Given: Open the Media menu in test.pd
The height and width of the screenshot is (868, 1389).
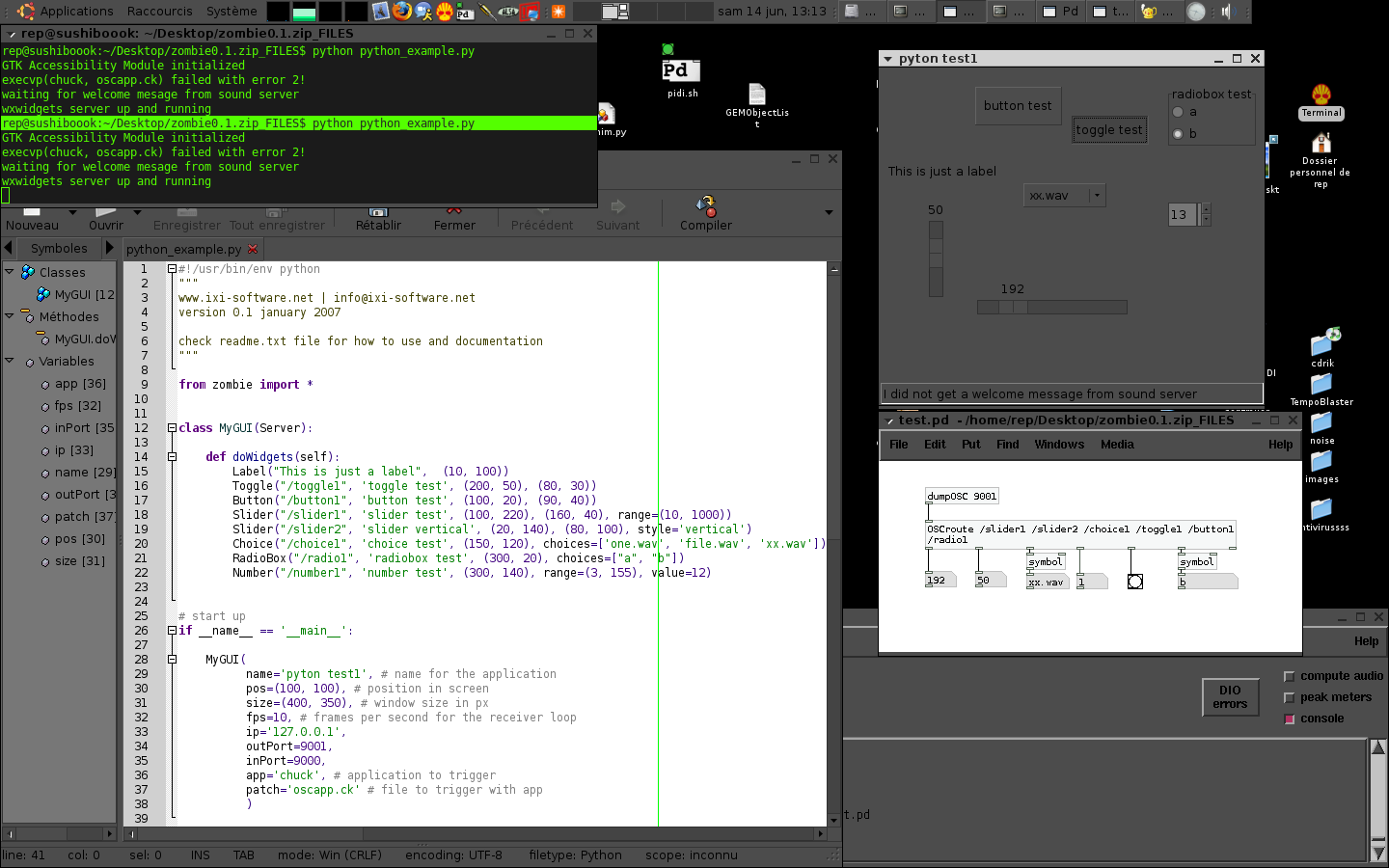Looking at the screenshot, I should click(x=1117, y=445).
